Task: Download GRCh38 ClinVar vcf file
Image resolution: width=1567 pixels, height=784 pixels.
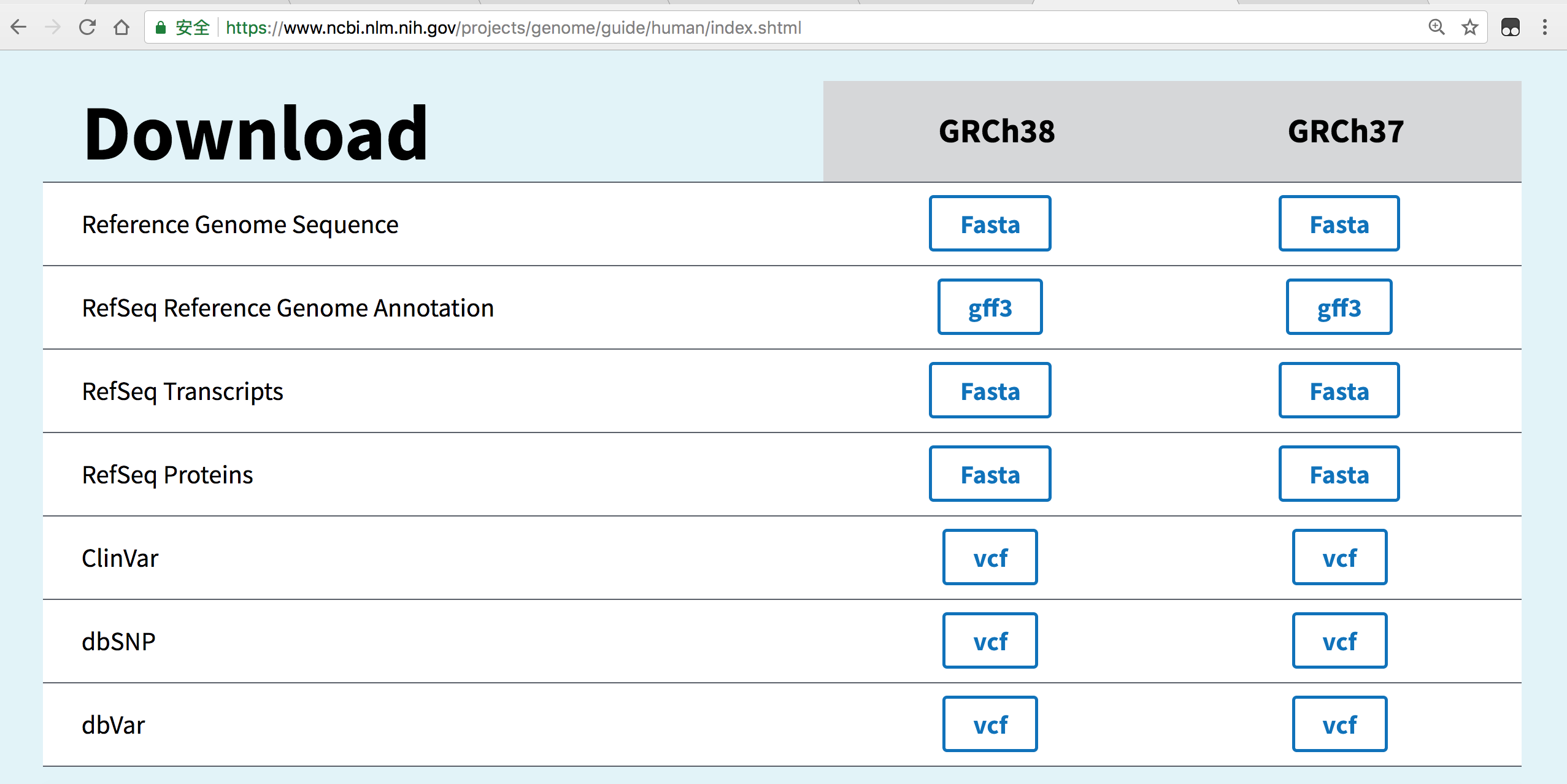Action: [990, 558]
